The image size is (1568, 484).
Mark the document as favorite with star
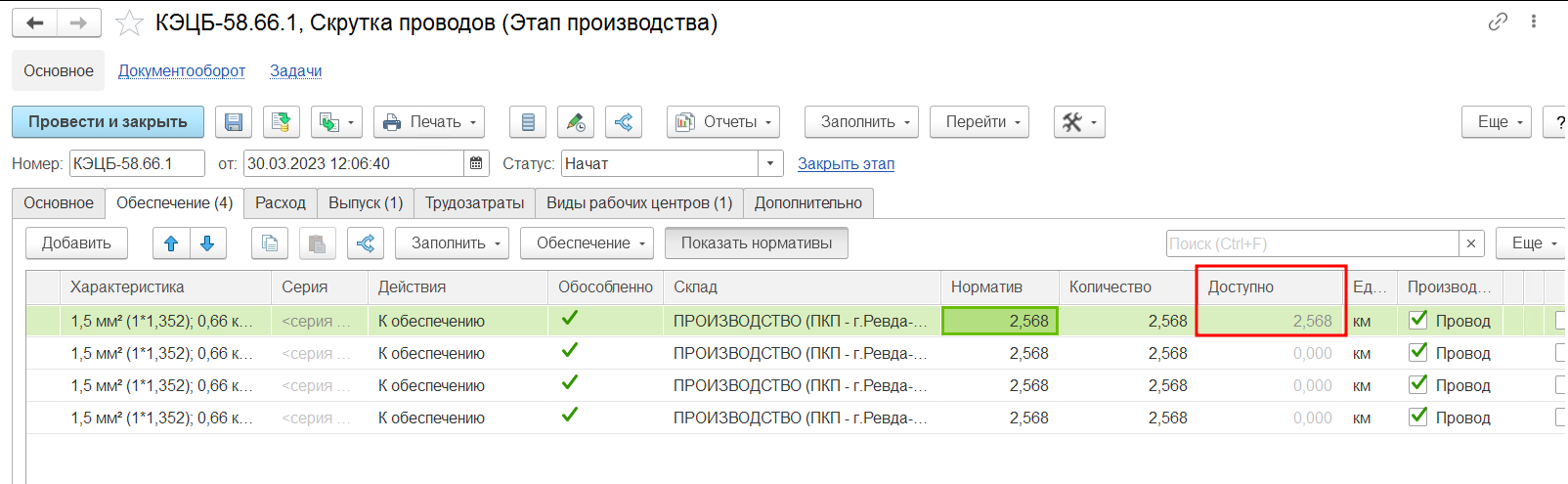point(129,22)
